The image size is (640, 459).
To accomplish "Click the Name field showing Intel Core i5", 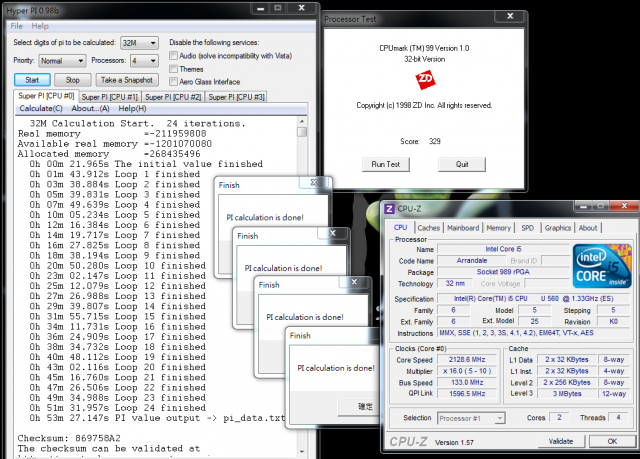I will click(x=503, y=249).
